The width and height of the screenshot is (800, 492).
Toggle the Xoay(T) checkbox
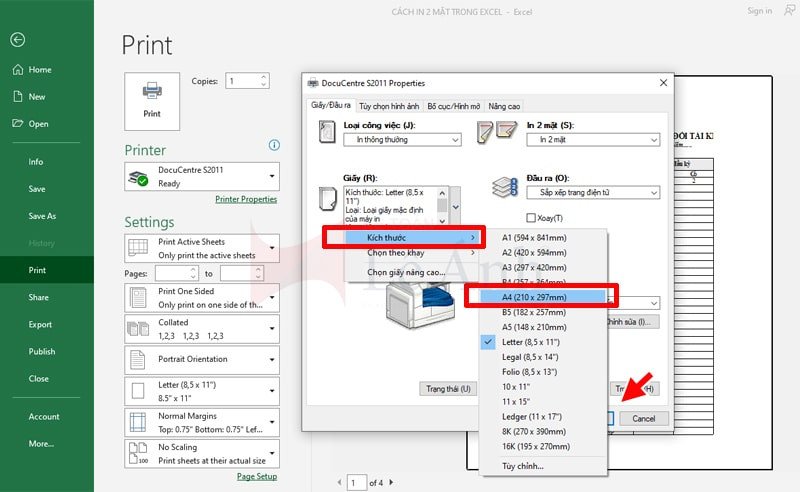click(x=531, y=218)
